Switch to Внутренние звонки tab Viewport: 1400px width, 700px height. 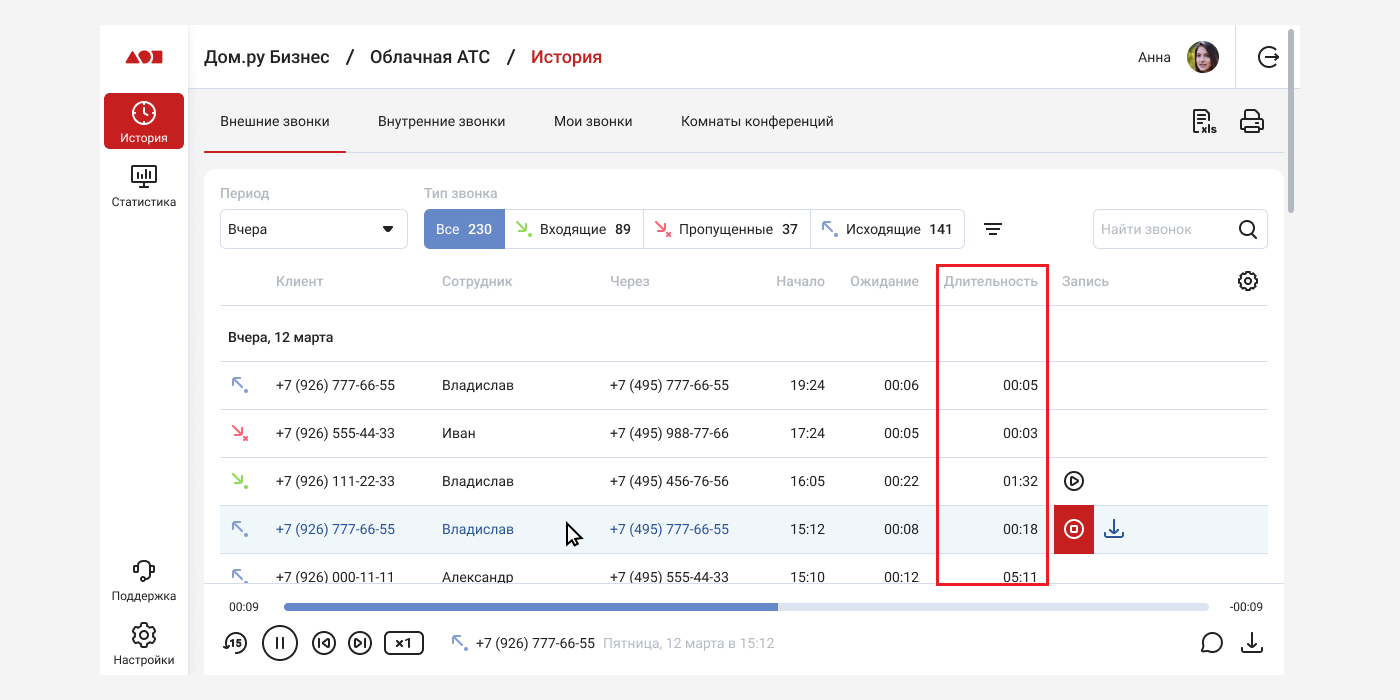pos(441,122)
